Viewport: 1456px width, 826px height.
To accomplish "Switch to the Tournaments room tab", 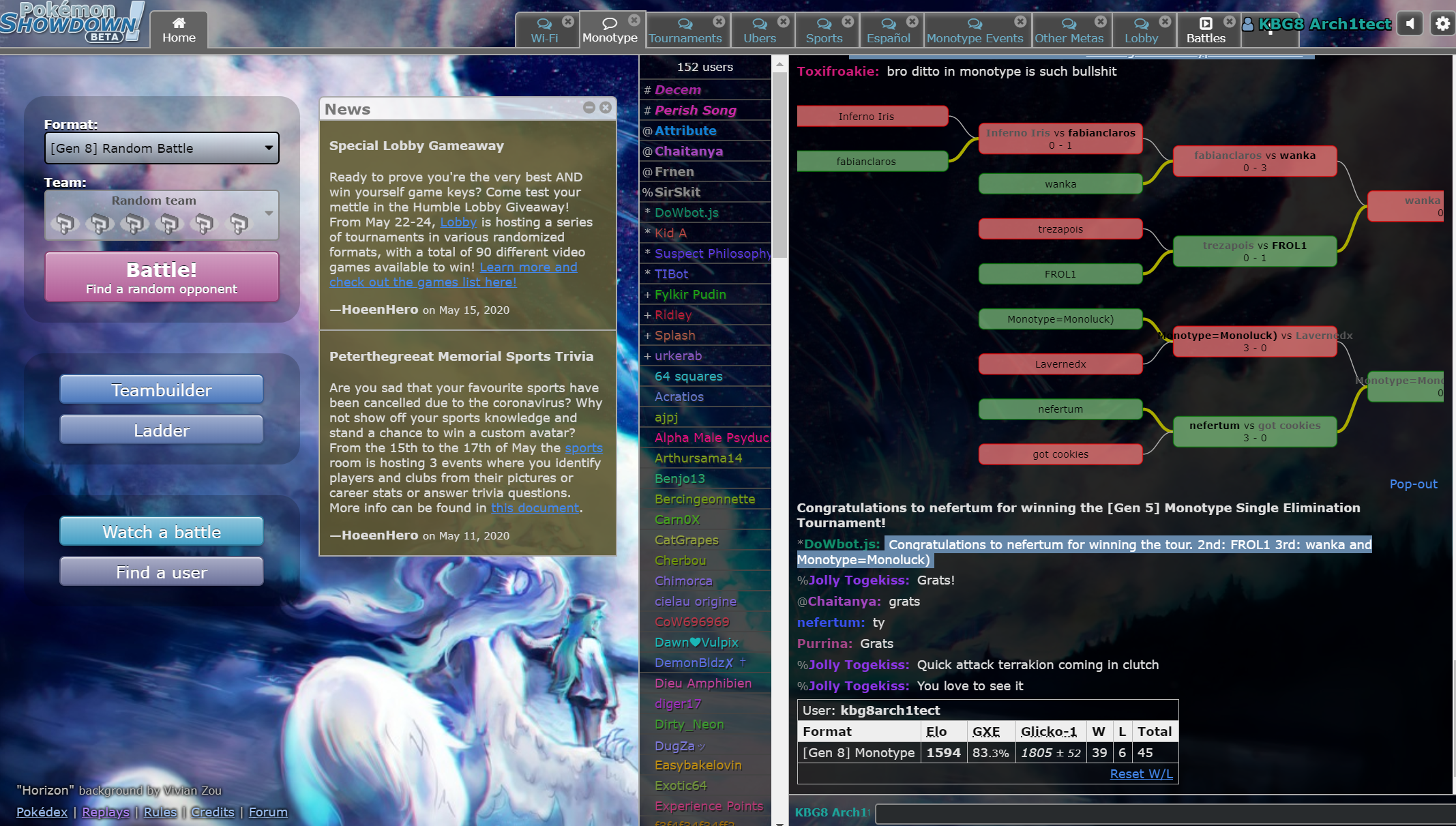I will [685, 30].
